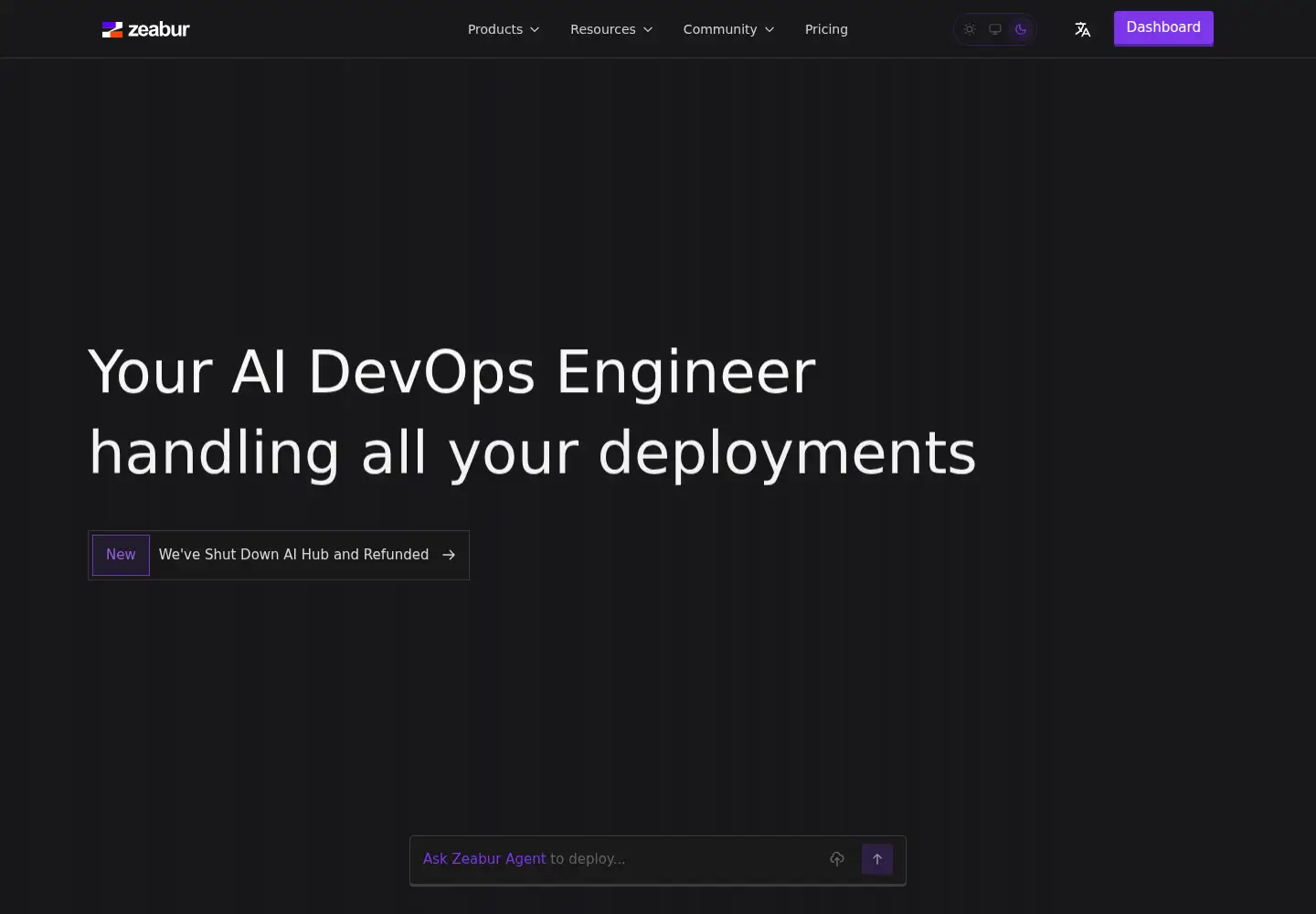Screen dimensions: 1316x914
Task: Focus the Ask Zeabur Agent input
Action: click(618, 859)
